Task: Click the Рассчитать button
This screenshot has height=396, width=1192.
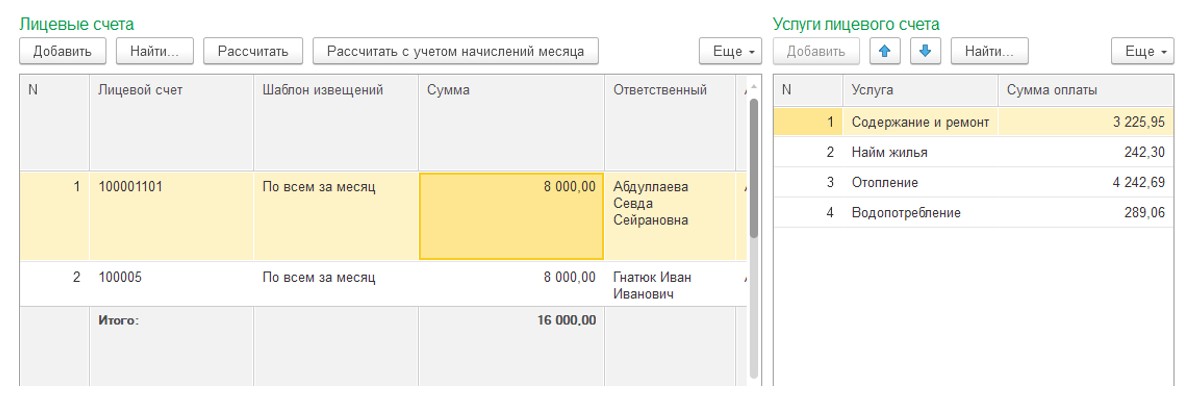Action: pos(253,51)
